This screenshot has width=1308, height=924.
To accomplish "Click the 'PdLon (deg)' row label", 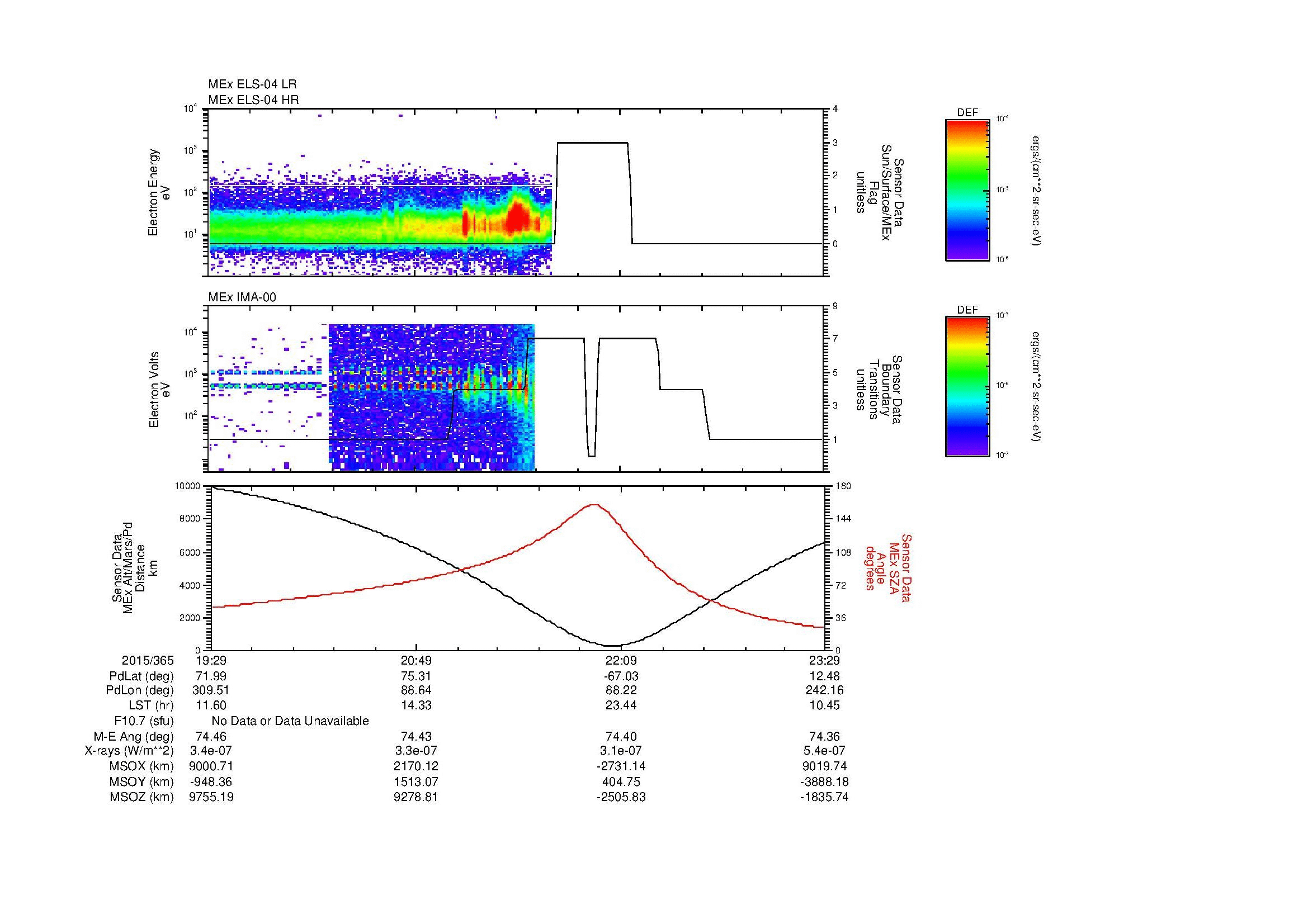I will (x=141, y=690).
